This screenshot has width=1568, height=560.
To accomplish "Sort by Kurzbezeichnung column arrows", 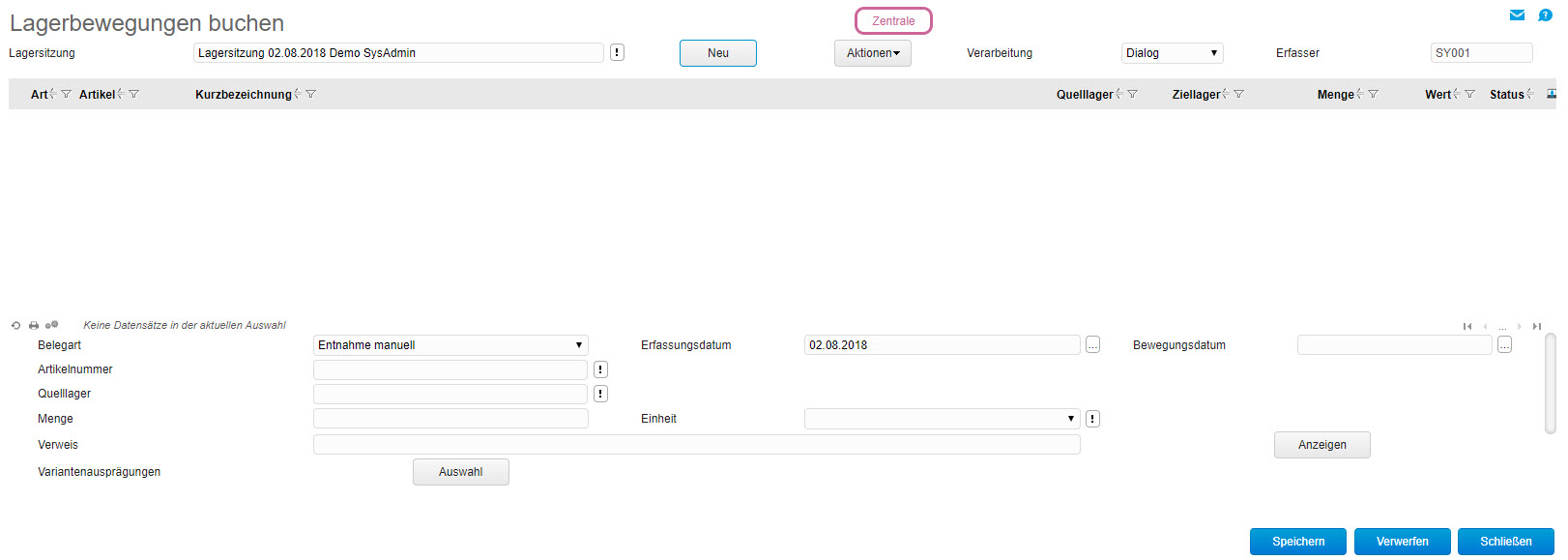I will (x=297, y=94).
